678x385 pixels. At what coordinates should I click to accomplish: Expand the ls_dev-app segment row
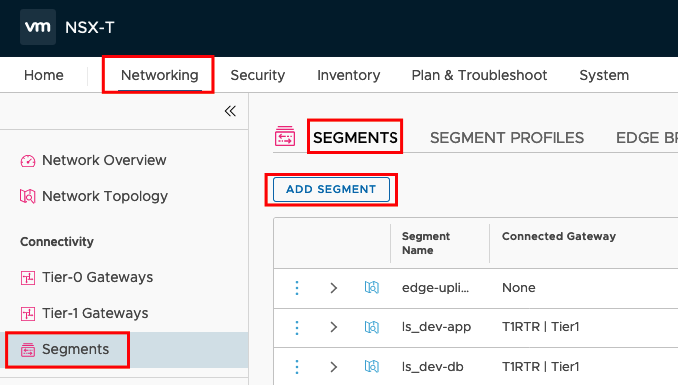point(333,327)
